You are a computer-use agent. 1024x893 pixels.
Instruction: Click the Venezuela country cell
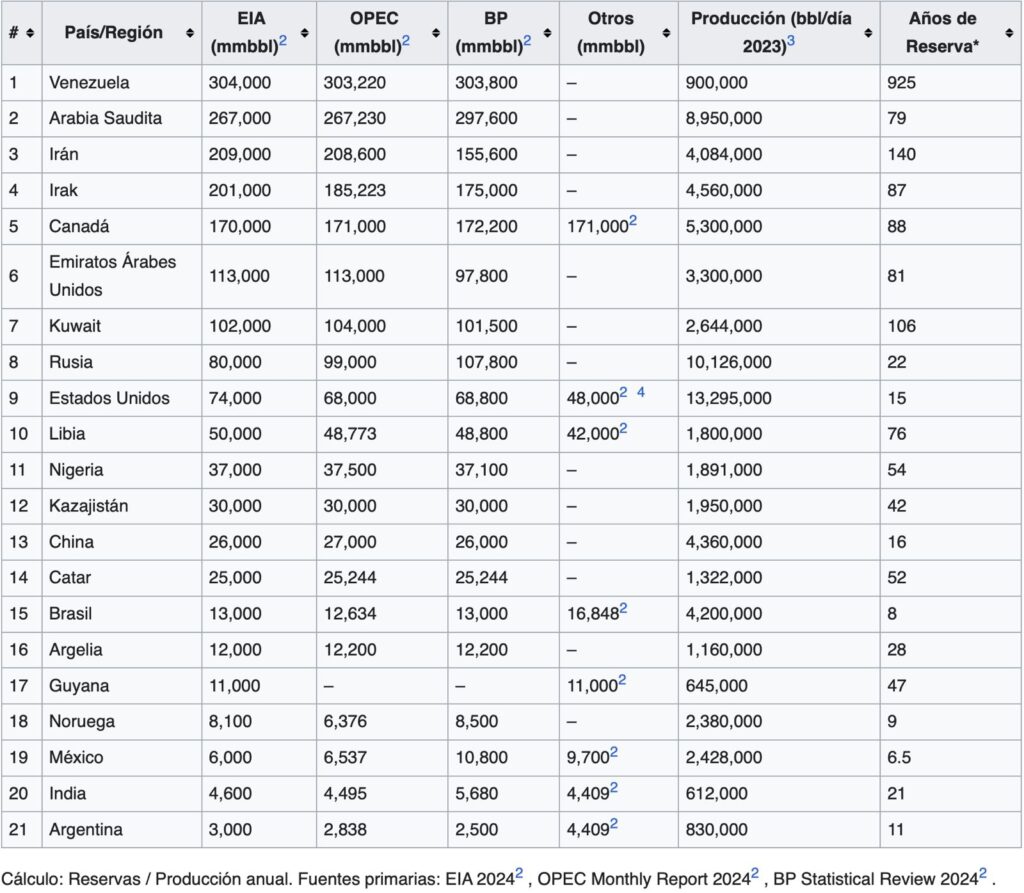[x=89, y=82]
